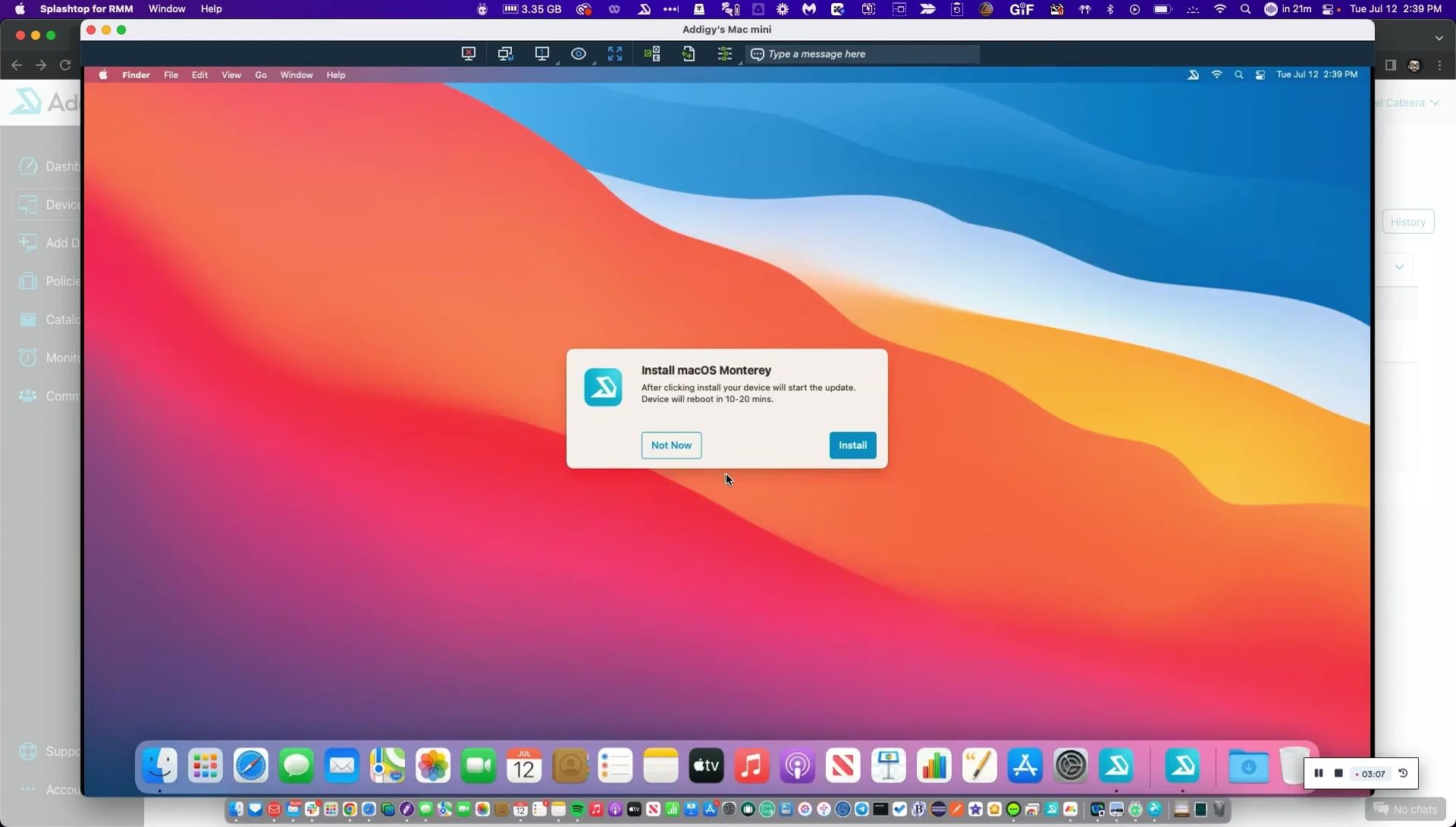The image size is (1456, 827).
Task: Click No chats widget in browser corner
Action: (x=1405, y=810)
